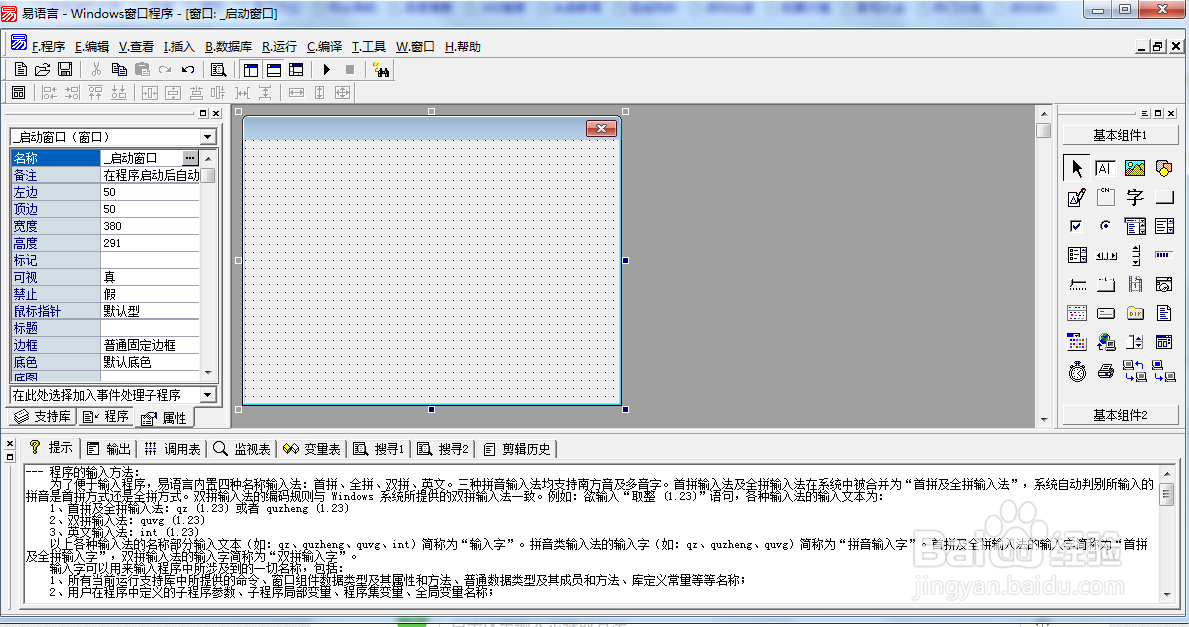Viewport: 1189px width, 627px height.
Task: Open the V.查看 menu
Action: [x=136, y=46]
